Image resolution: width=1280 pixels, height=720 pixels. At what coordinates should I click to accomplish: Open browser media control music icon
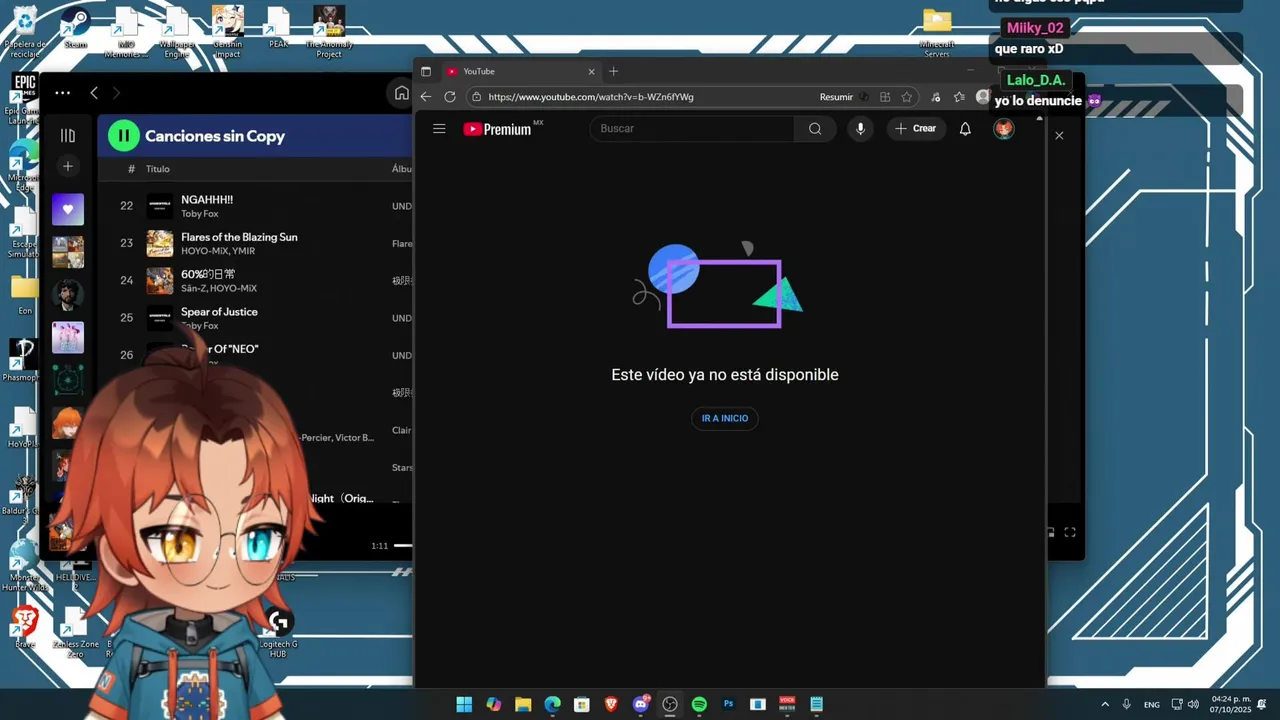tap(936, 97)
